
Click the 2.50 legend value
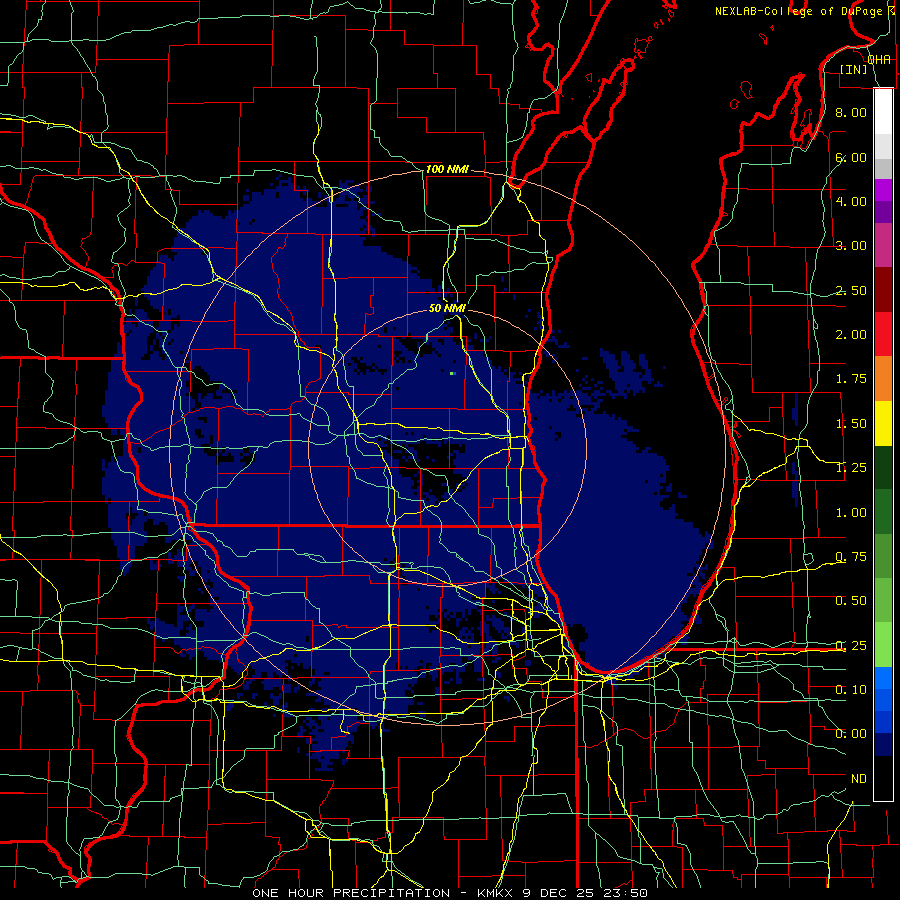[x=851, y=290]
